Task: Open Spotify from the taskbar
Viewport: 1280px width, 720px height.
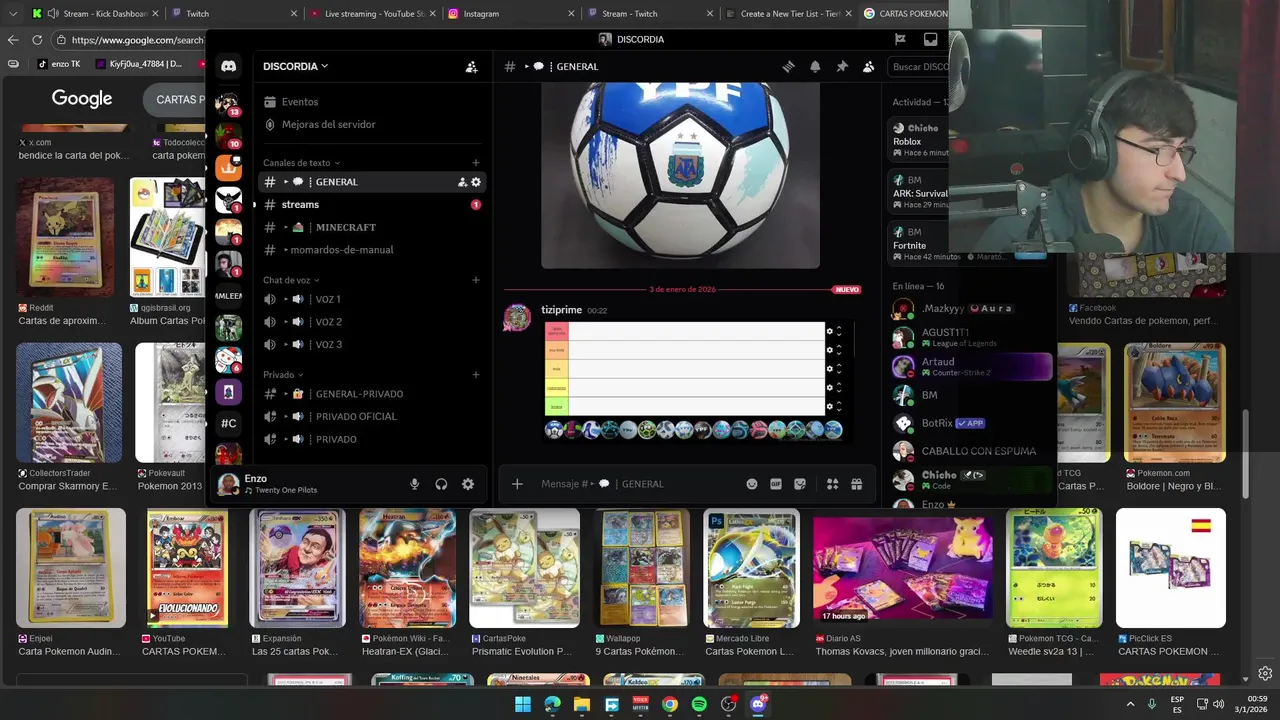Action: pos(699,704)
